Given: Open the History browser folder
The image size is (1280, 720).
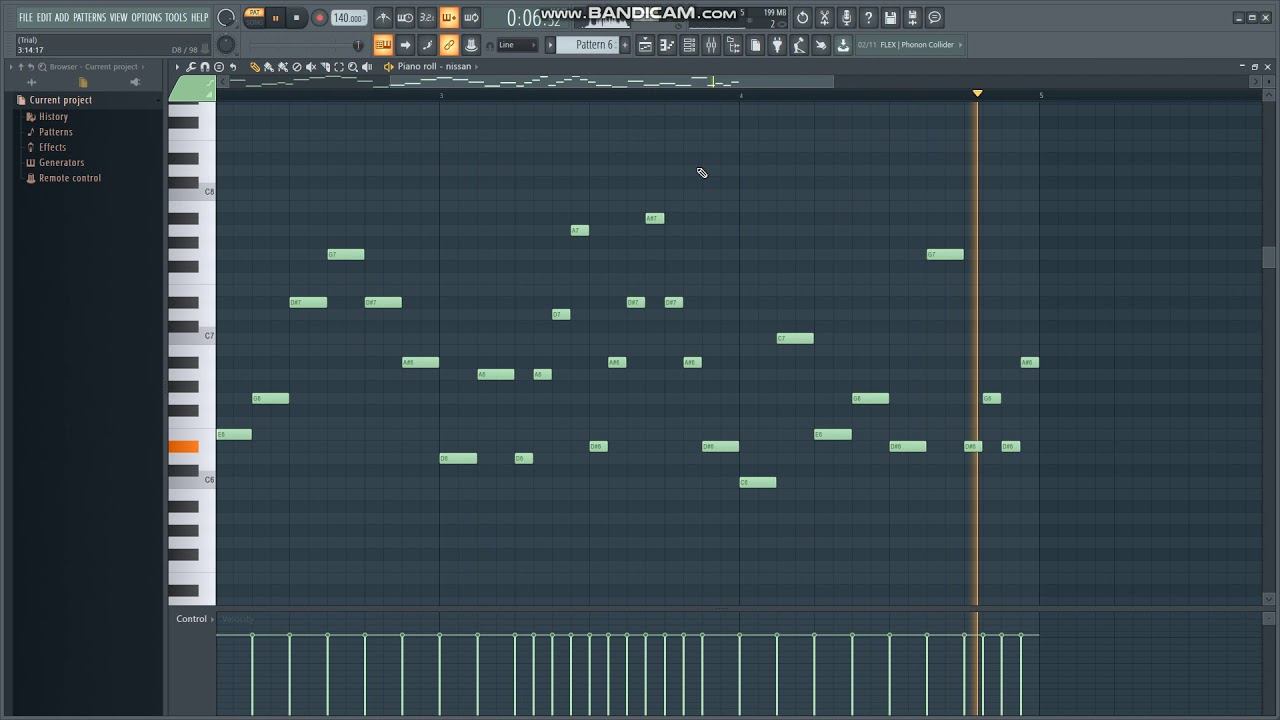Looking at the screenshot, I should coord(53,117).
